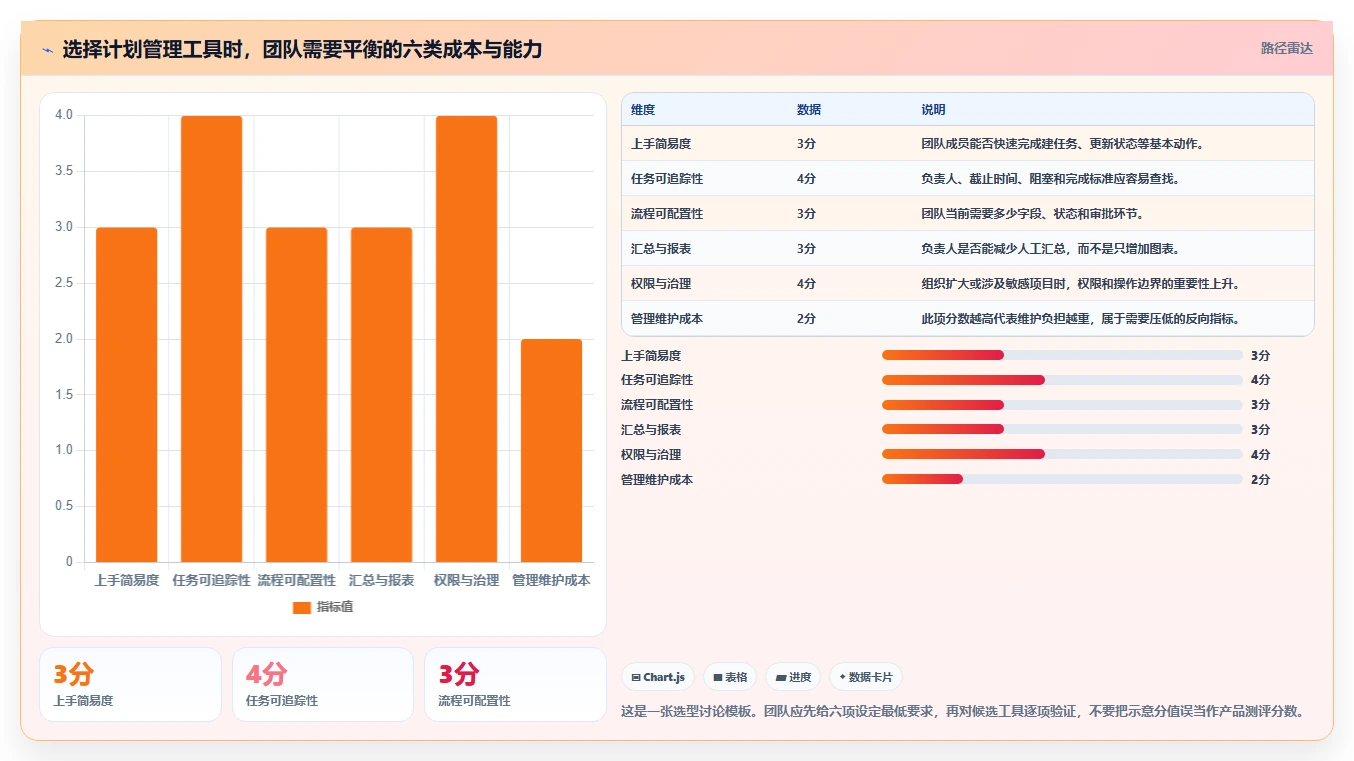Click the 上手简易度 progress bar
Viewport: 1354px width, 761px height.
pyautogui.click(x=1062, y=355)
